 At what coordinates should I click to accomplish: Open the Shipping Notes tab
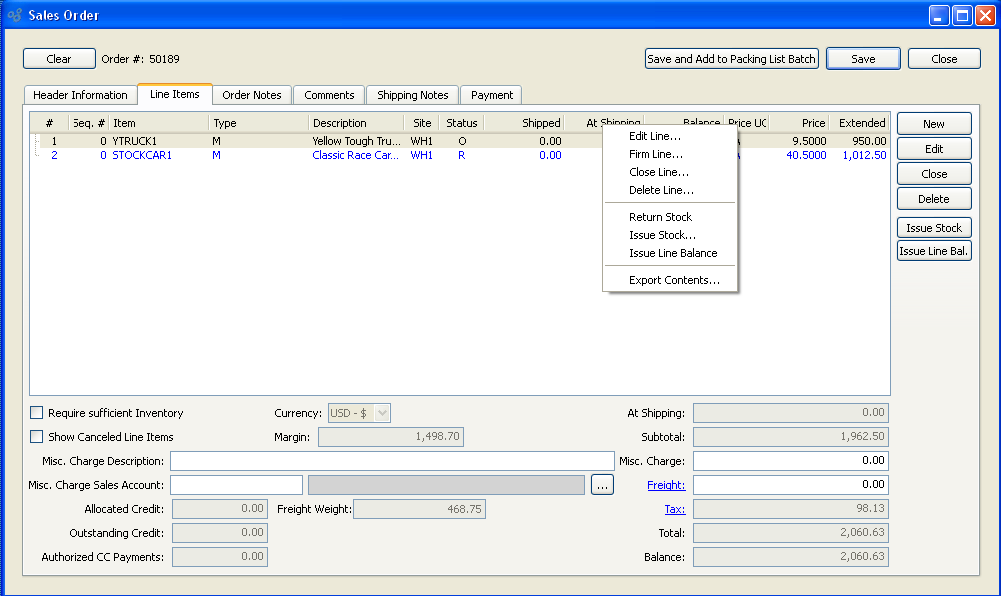click(412, 95)
